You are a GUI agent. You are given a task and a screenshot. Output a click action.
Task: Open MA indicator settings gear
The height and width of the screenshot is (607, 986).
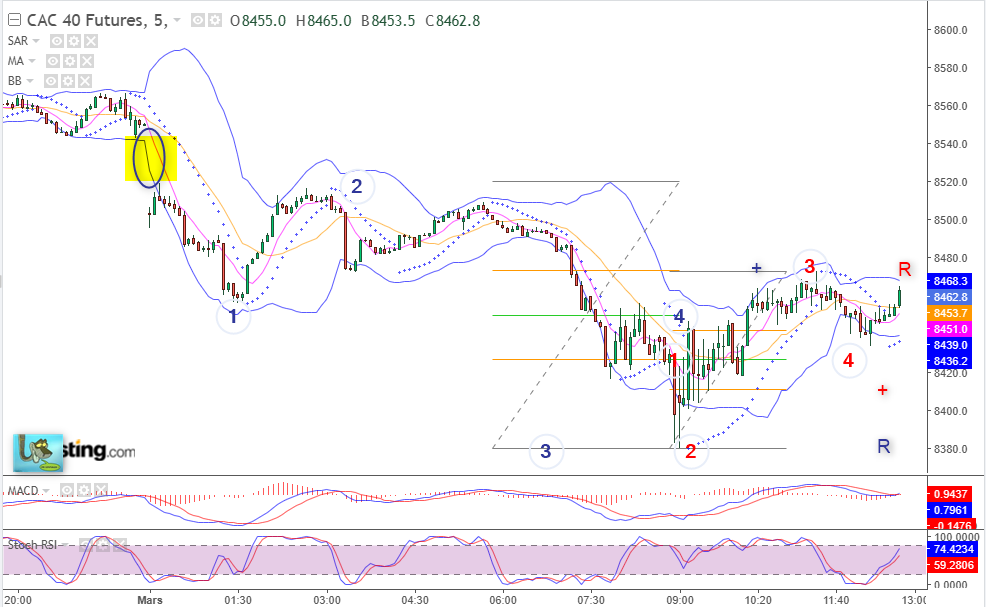pos(70,61)
